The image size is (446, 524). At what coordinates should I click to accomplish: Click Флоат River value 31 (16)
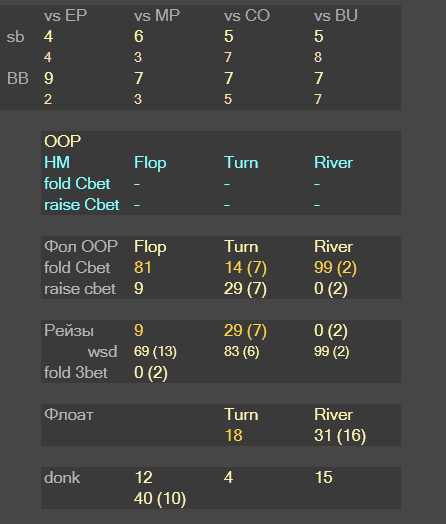click(x=340, y=435)
